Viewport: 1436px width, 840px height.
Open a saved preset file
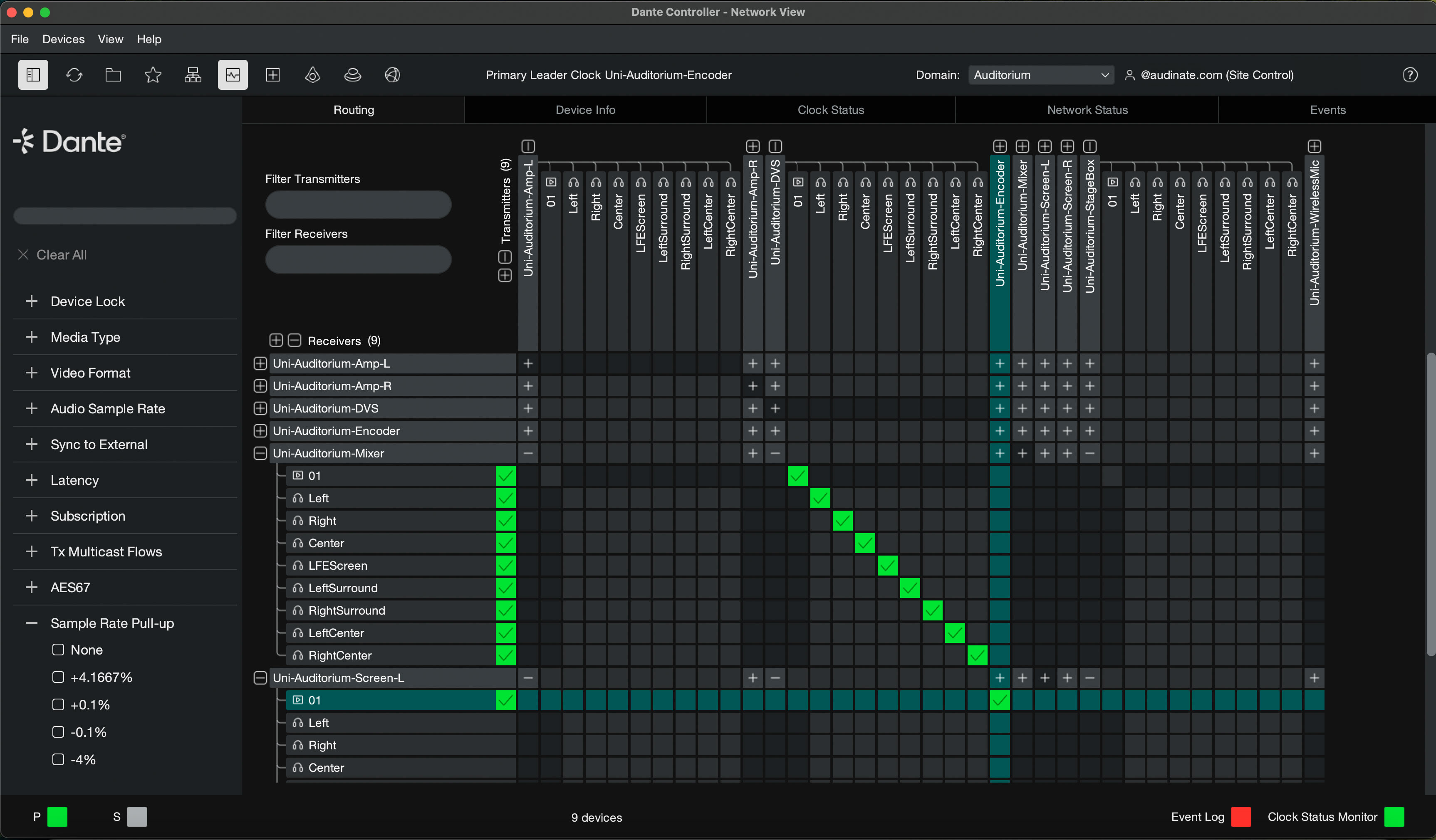(112, 74)
